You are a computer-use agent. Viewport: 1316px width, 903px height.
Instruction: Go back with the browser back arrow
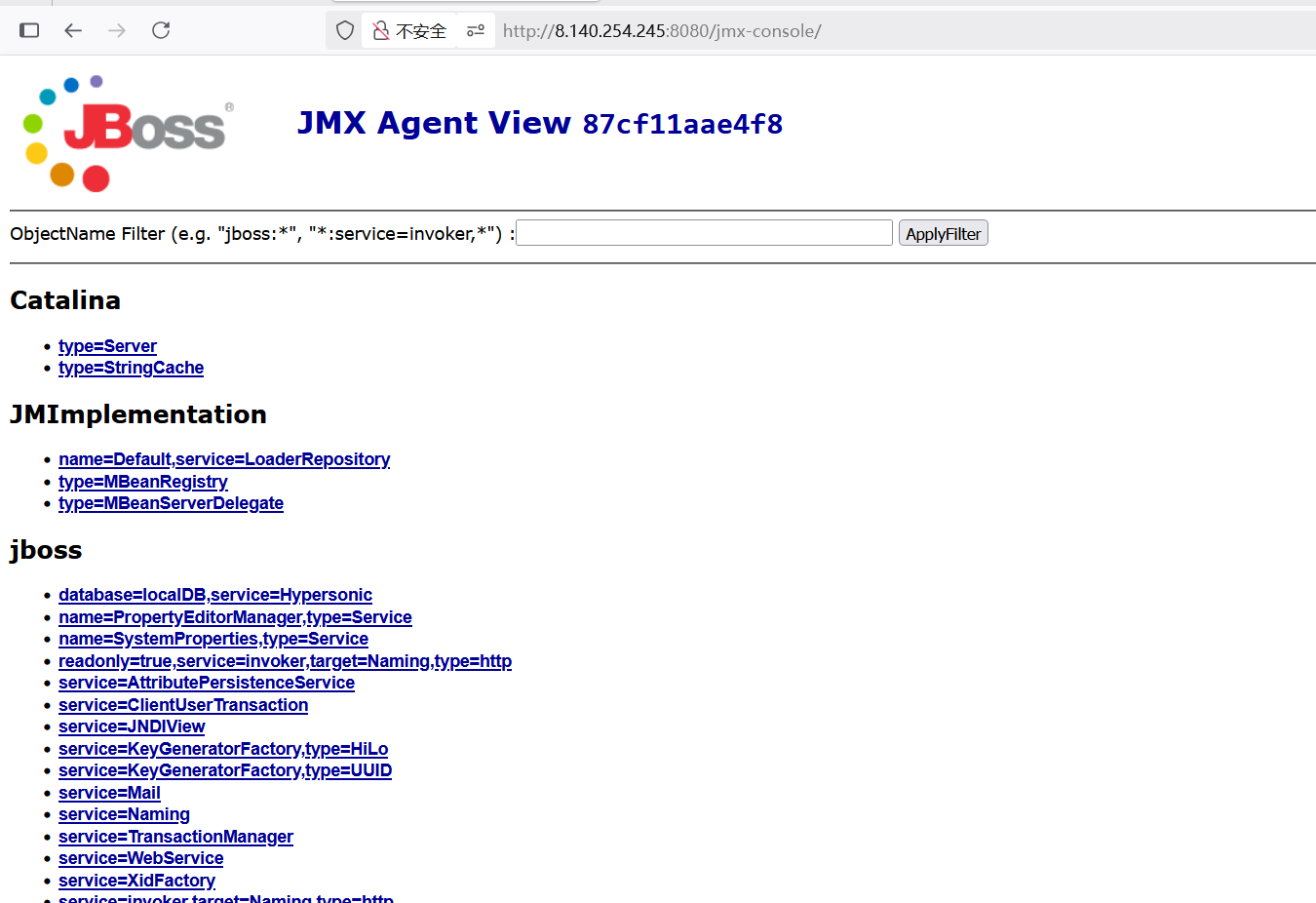click(x=73, y=30)
